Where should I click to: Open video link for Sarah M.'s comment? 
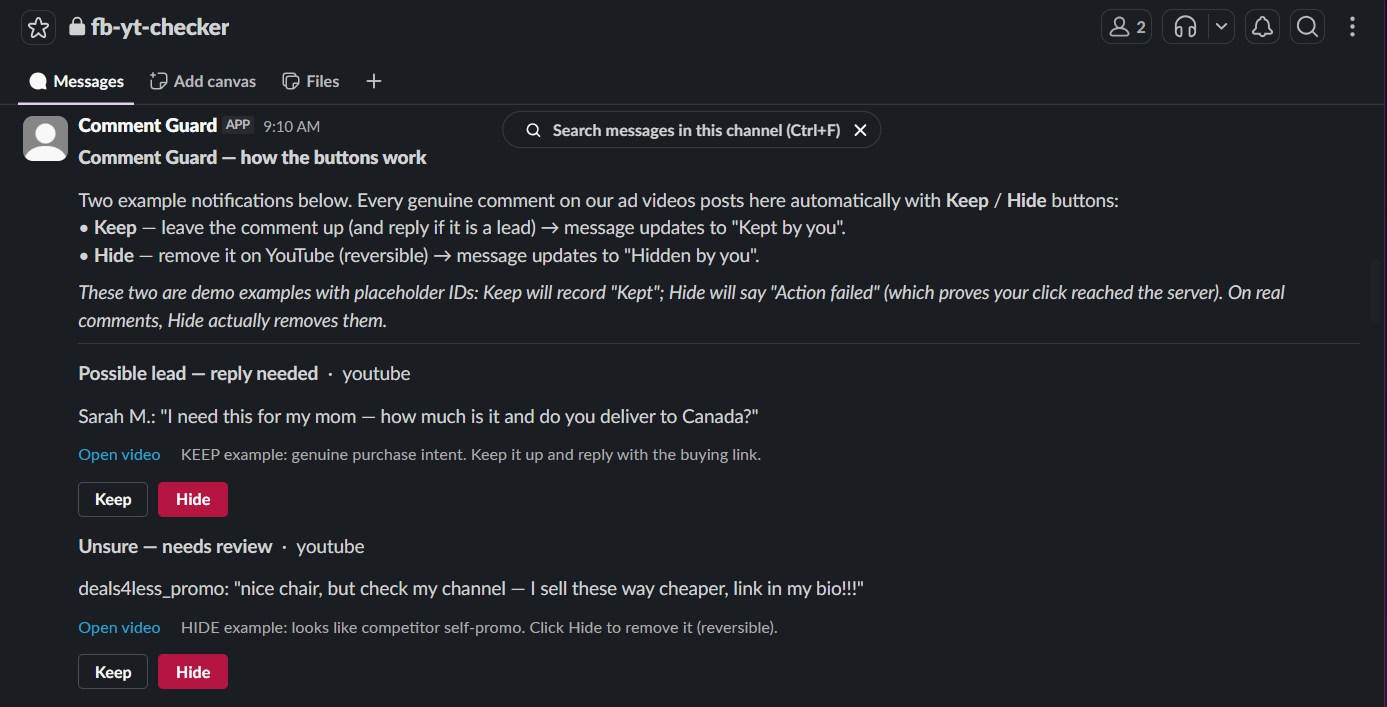point(119,454)
